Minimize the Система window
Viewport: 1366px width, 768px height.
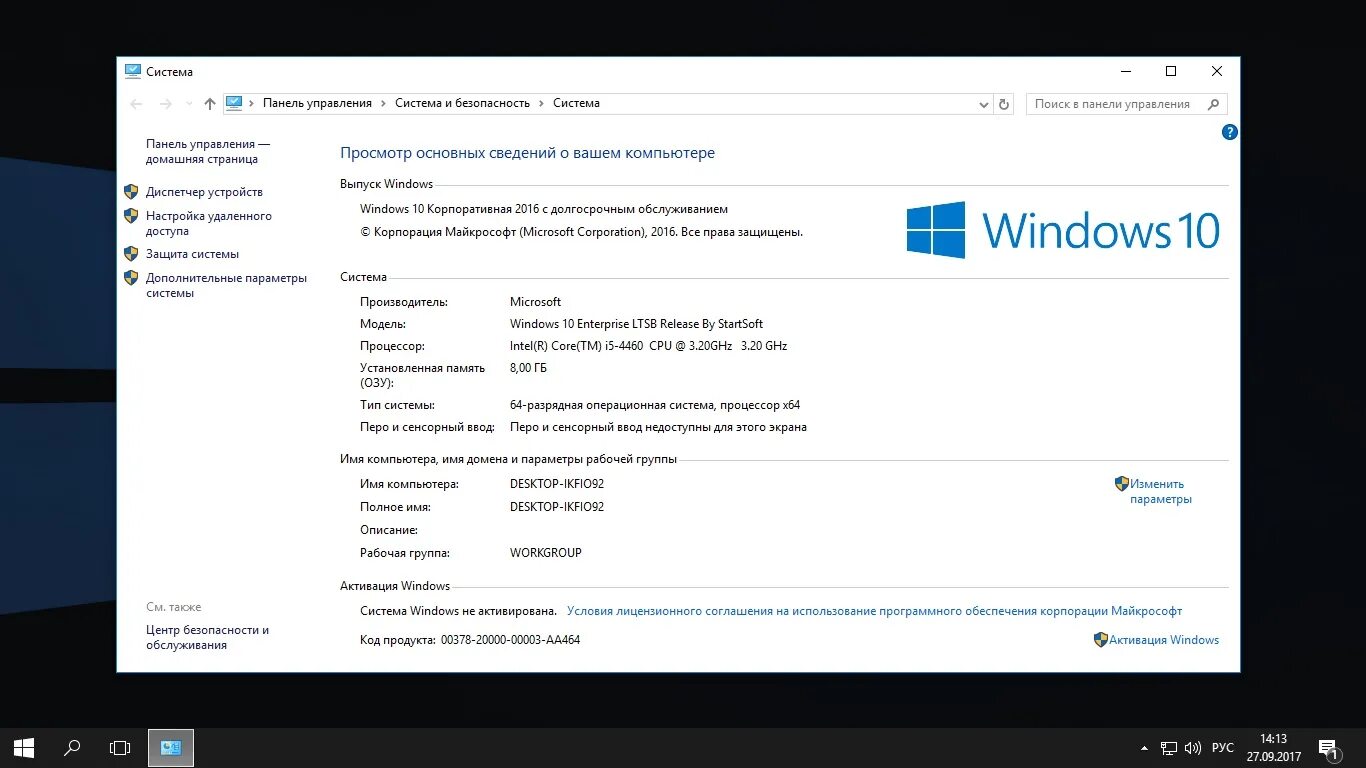tap(1126, 71)
